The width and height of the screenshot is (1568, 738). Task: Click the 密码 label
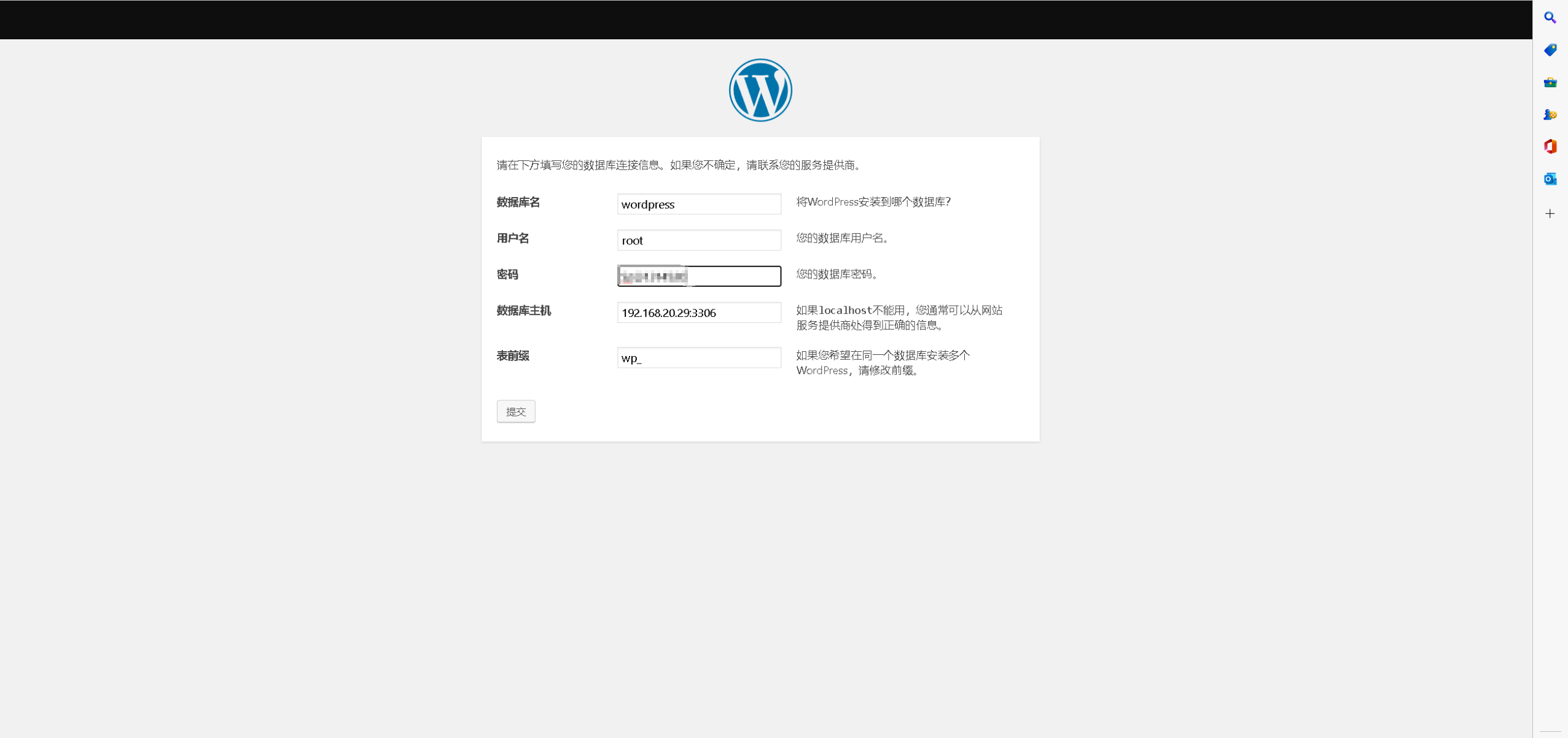507,274
